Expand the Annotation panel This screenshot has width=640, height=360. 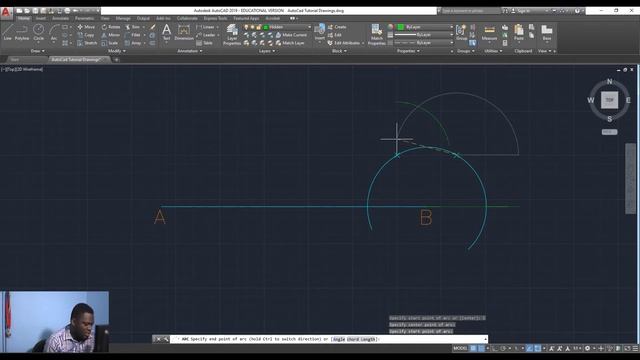pos(190,51)
